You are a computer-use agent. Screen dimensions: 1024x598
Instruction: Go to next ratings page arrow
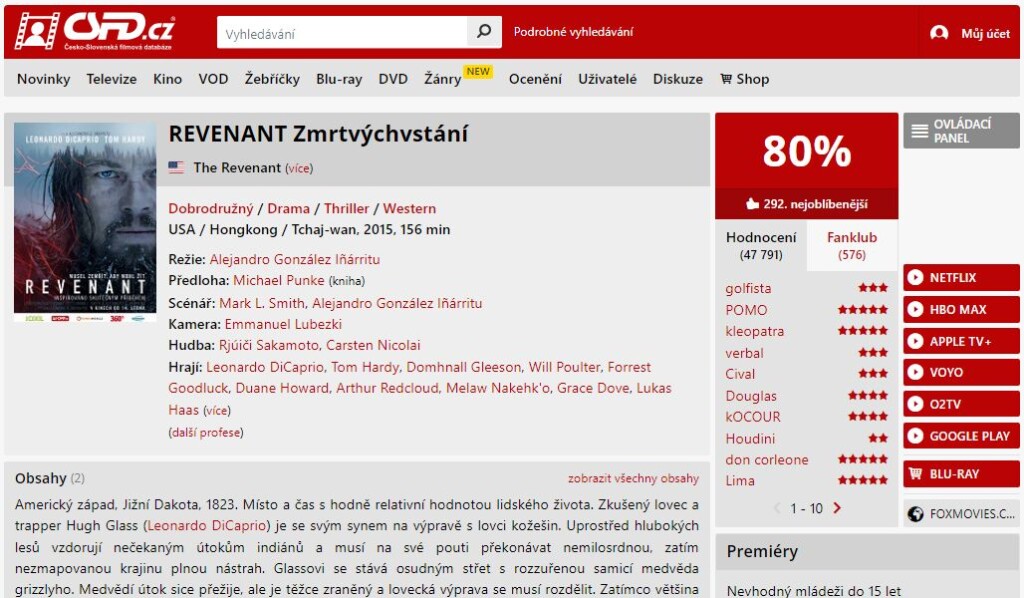click(837, 508)
